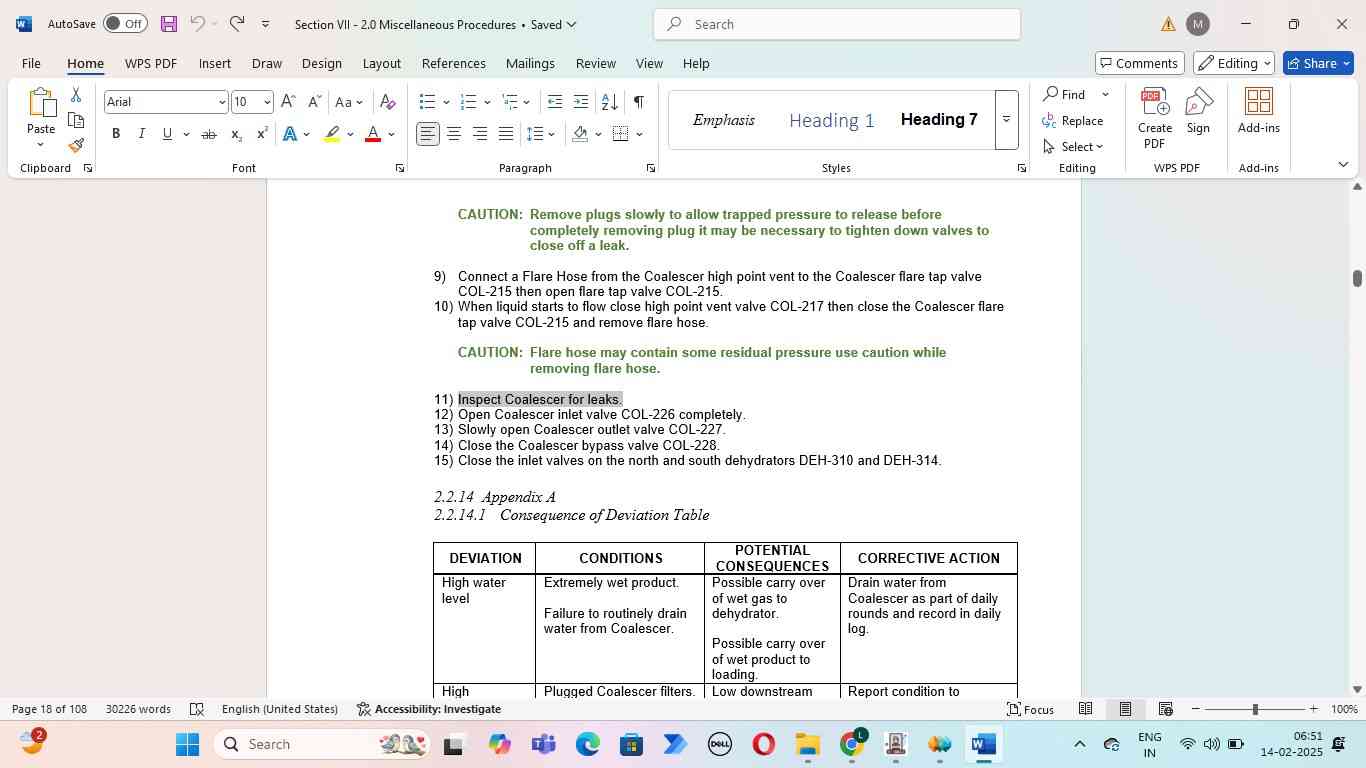1366x768 pixels.
Task: Switch to the Review tab
Action: [596, 63]
